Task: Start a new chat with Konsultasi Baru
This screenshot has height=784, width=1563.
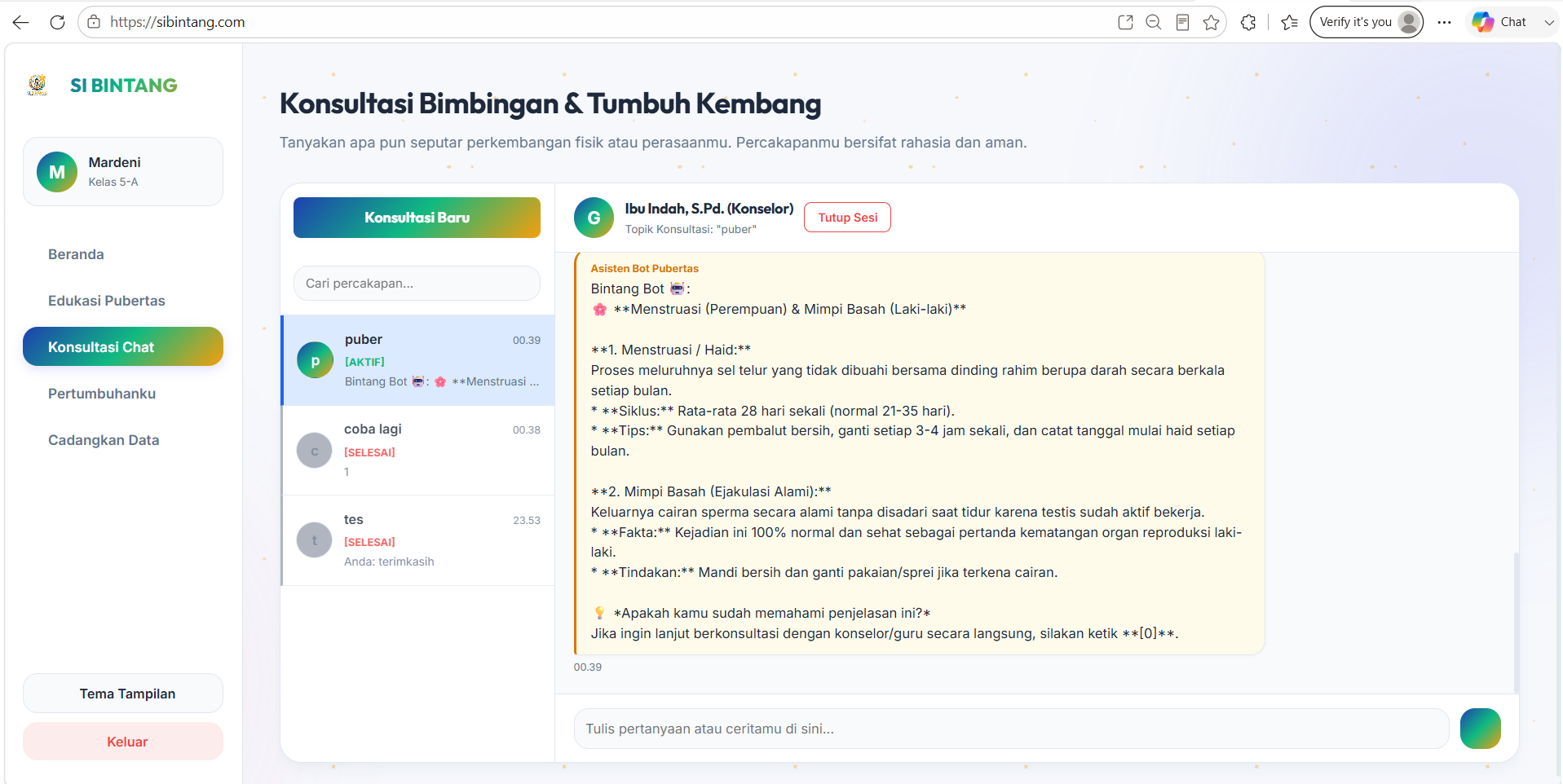Action: (417, 218)
